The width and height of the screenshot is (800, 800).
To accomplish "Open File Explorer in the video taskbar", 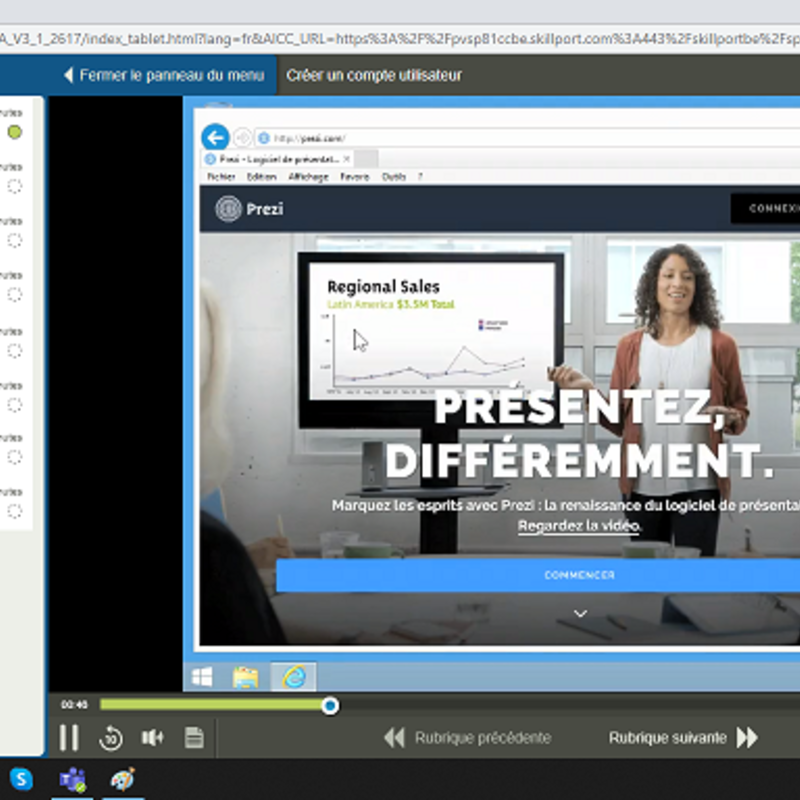I will (245, 678).
